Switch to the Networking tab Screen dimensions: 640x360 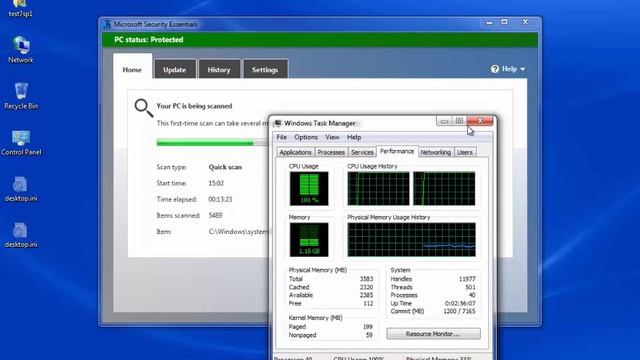436,152
